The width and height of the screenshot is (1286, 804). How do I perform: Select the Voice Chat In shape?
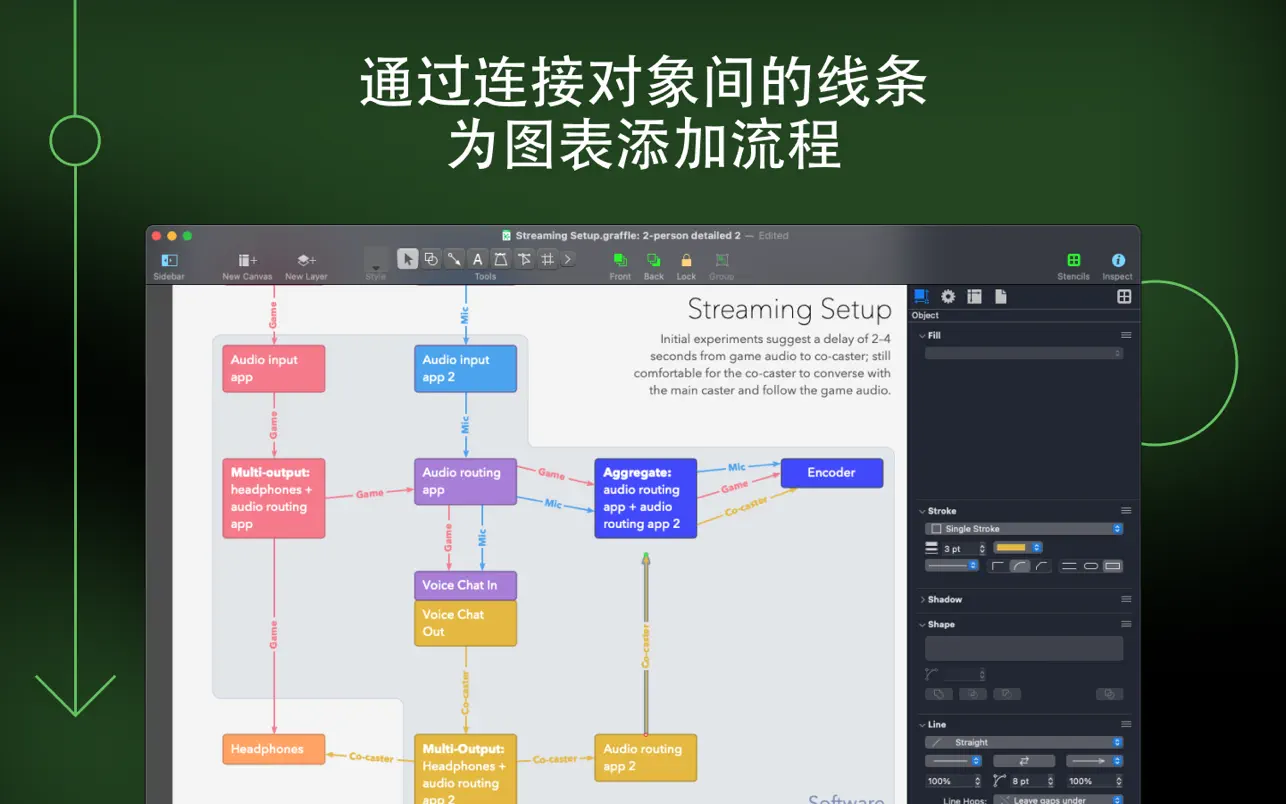coord(465,585)
